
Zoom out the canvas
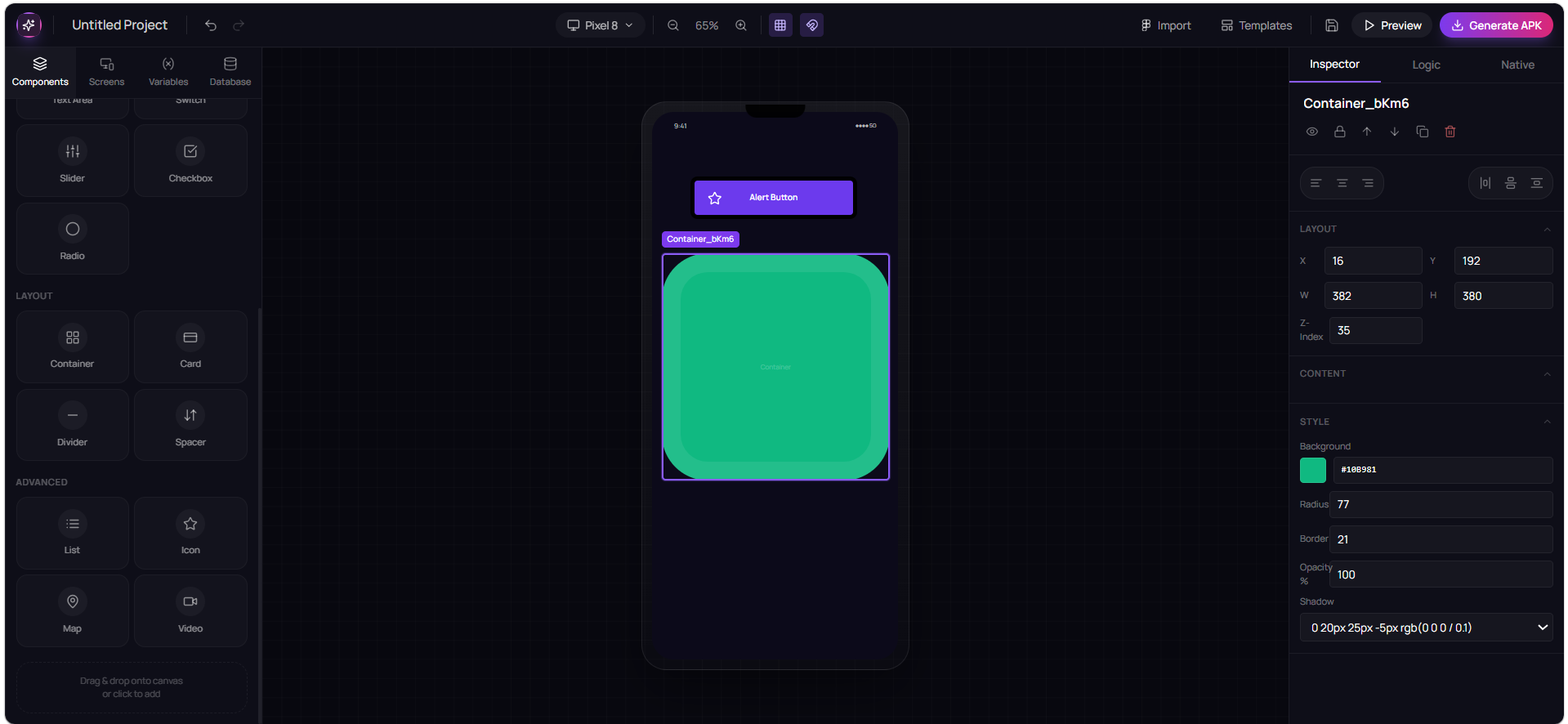point(673,25)
